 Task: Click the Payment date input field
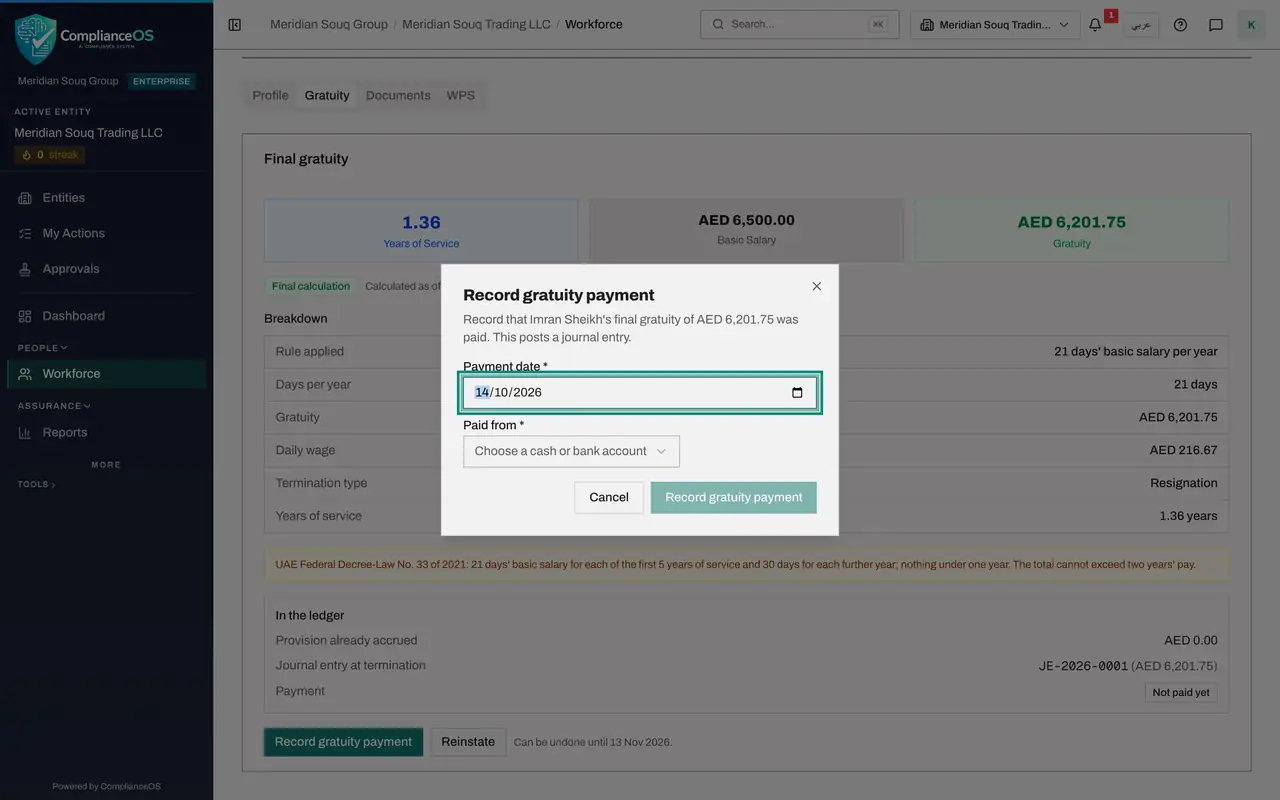tap(640, 393)
